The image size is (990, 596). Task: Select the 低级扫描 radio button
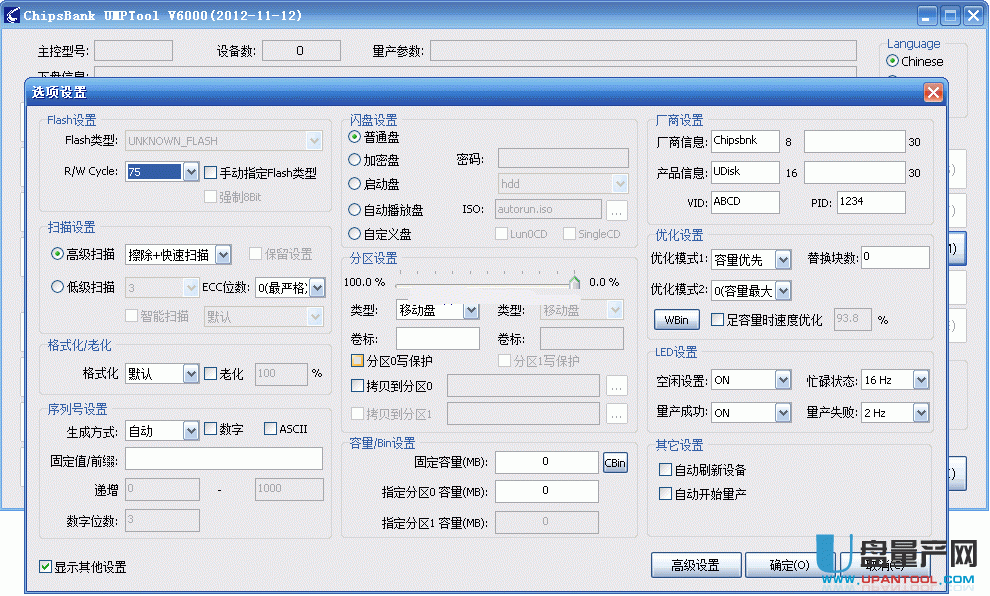point(58,287)
